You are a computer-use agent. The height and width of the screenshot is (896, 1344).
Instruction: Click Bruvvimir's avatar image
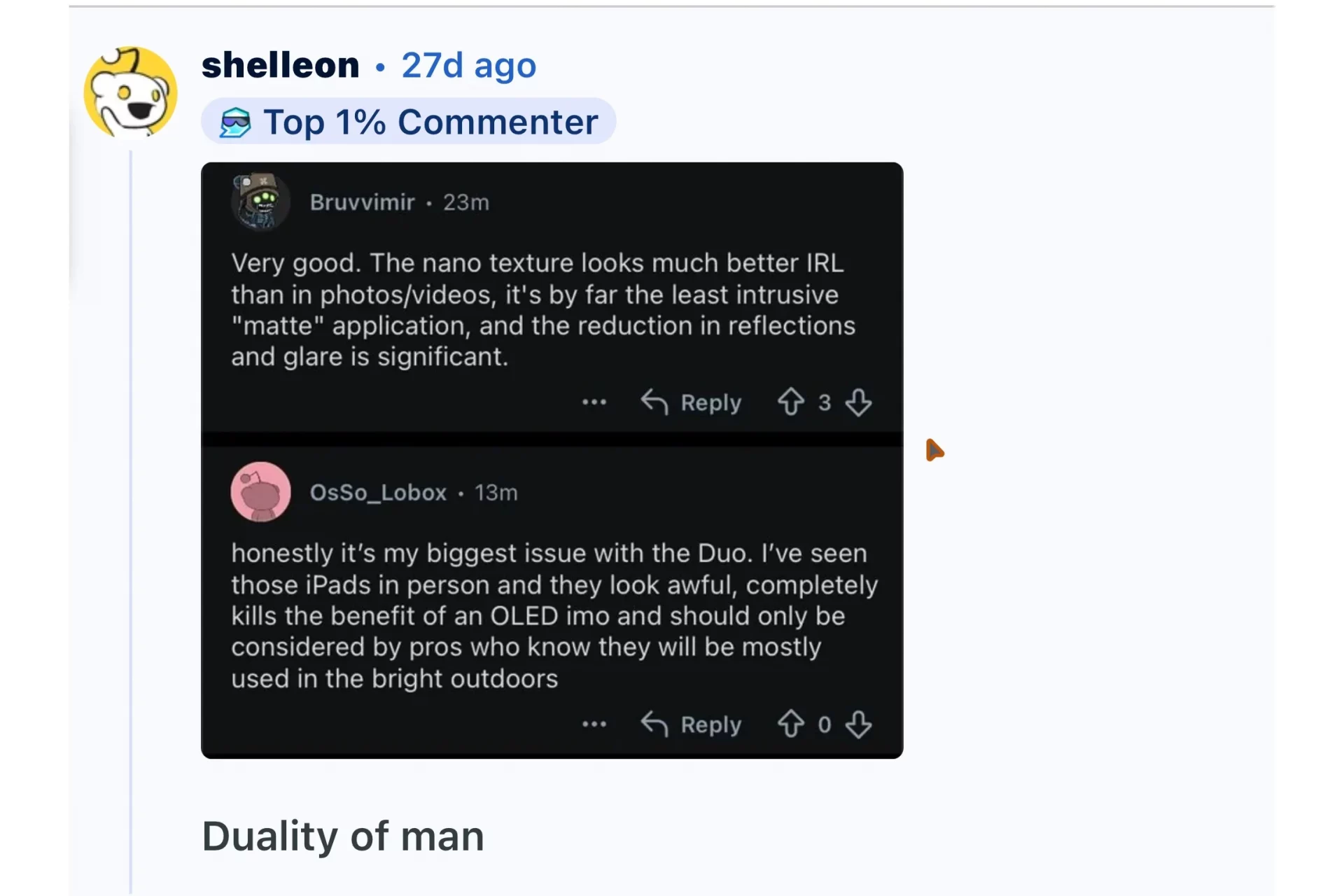click(260, 202)
